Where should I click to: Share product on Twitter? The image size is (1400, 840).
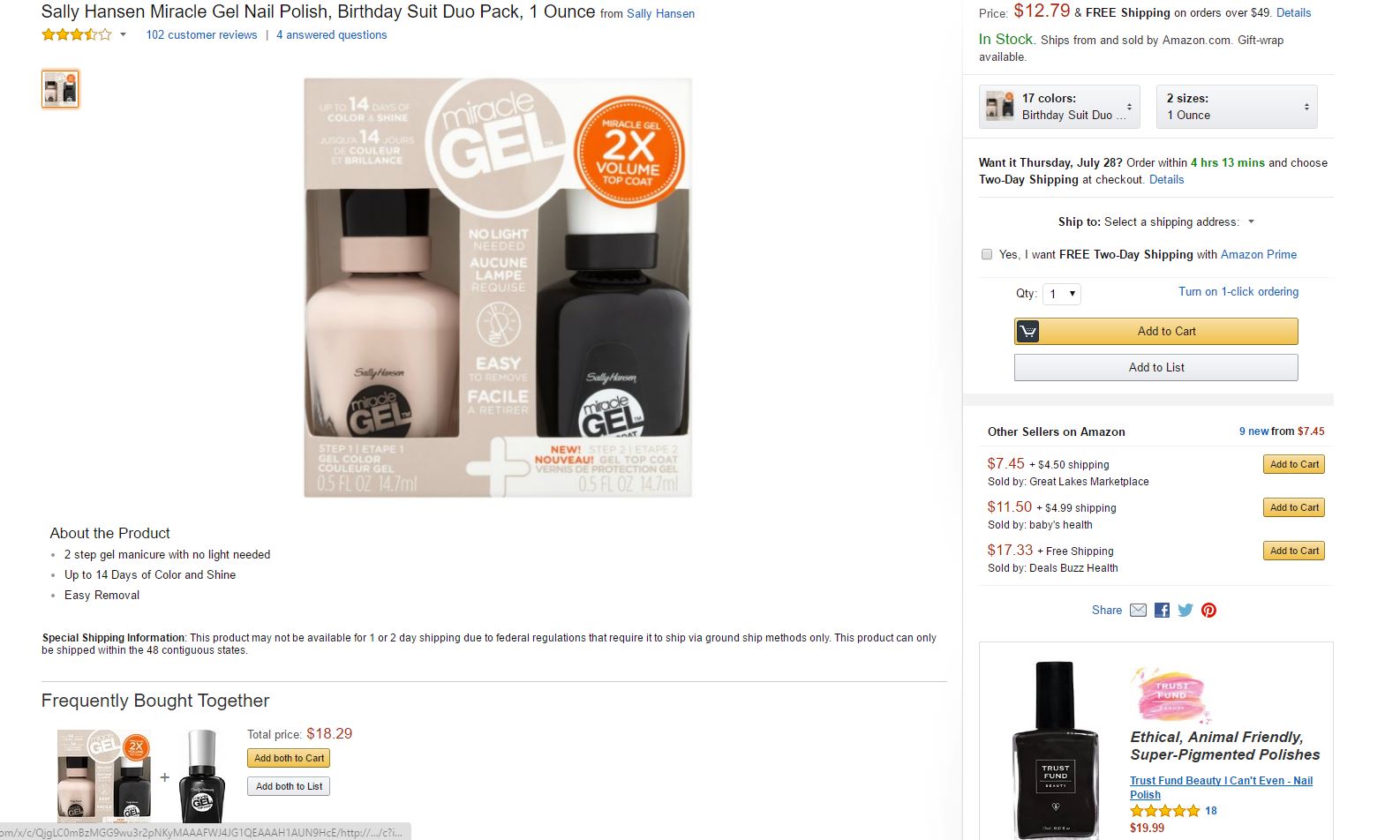(x=1185, y=611)
